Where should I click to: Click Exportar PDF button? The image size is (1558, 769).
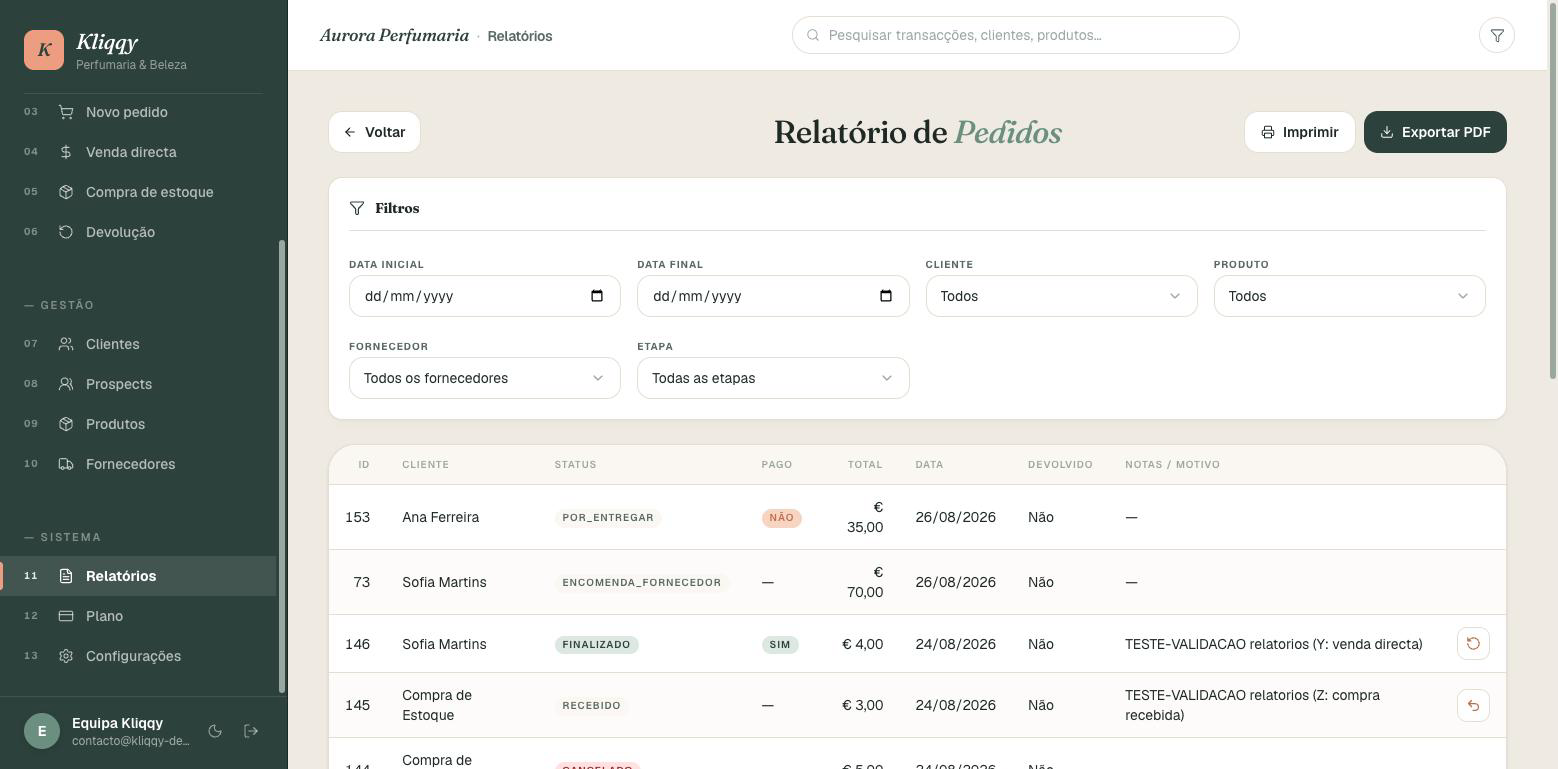click(1435, 132)
